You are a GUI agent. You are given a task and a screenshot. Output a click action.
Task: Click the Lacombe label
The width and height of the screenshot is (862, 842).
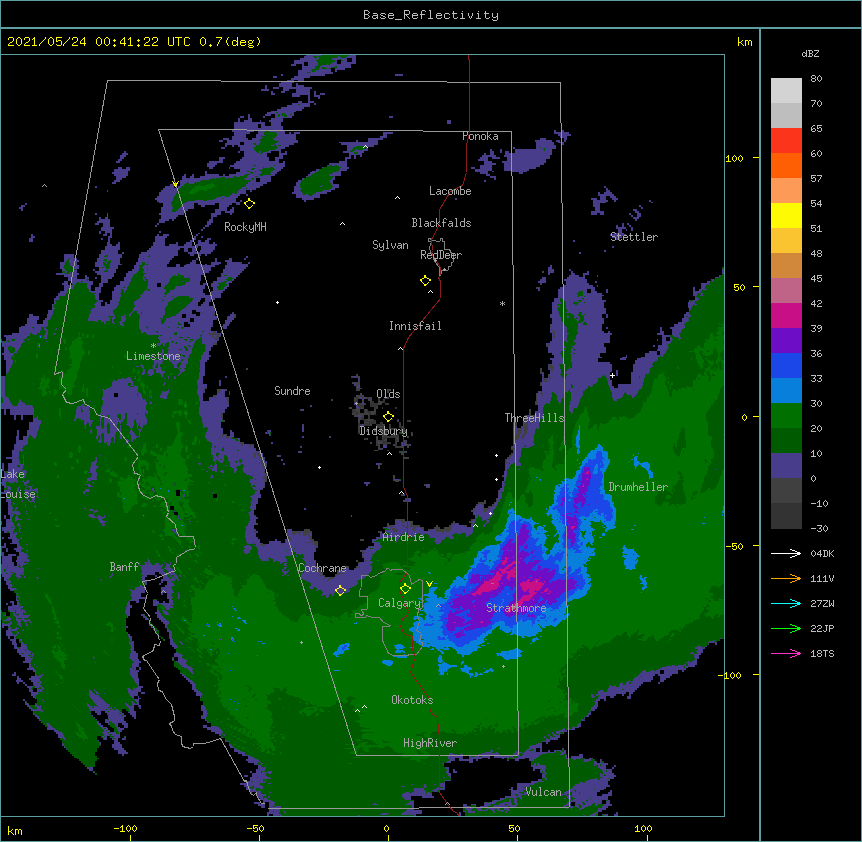[x=450, y=191]
